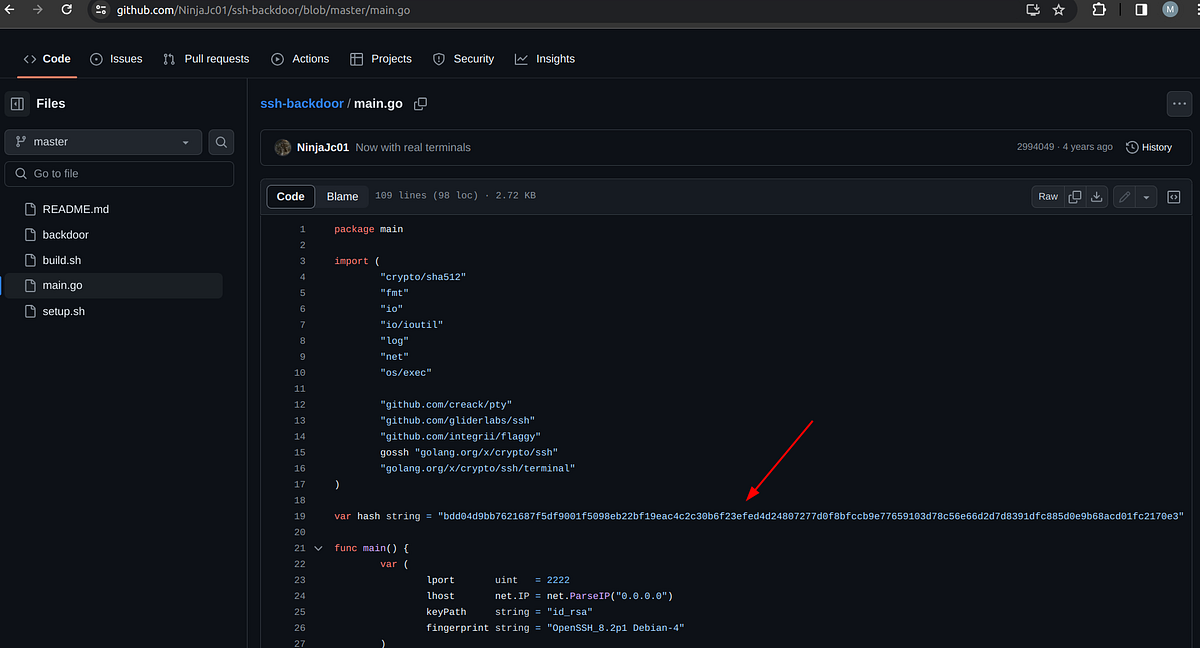Screen dimensions: 1200x648
Task: Click the search files magnifier button
Action: (x=221, y=142)
